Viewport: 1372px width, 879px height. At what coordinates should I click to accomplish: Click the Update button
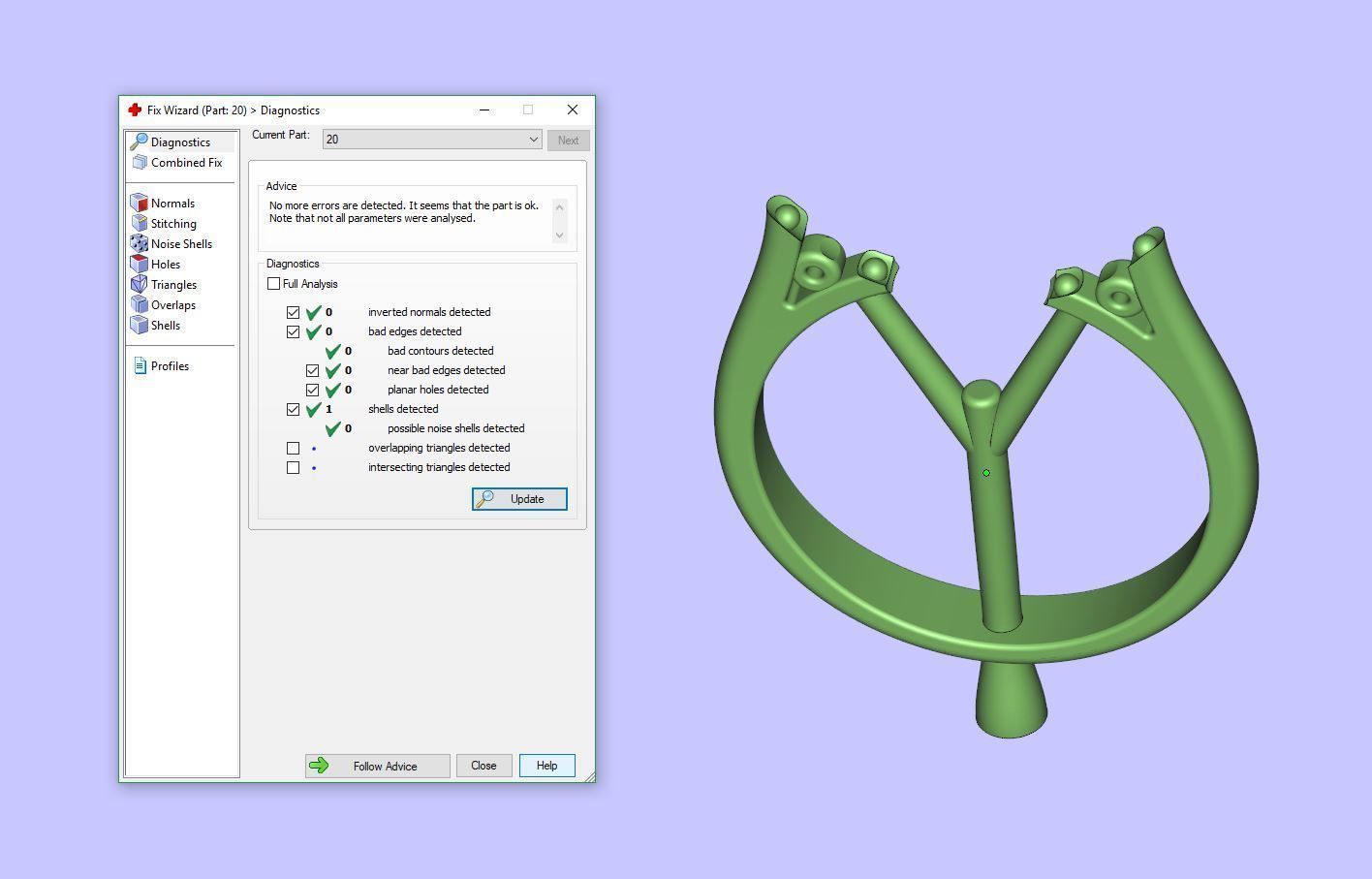click(519, 499)
